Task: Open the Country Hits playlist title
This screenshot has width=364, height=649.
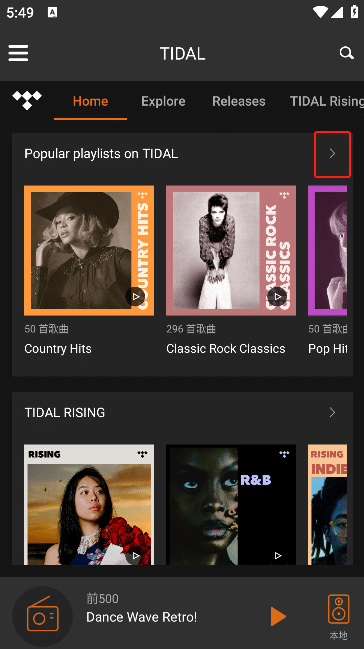Action: (58, 349)
